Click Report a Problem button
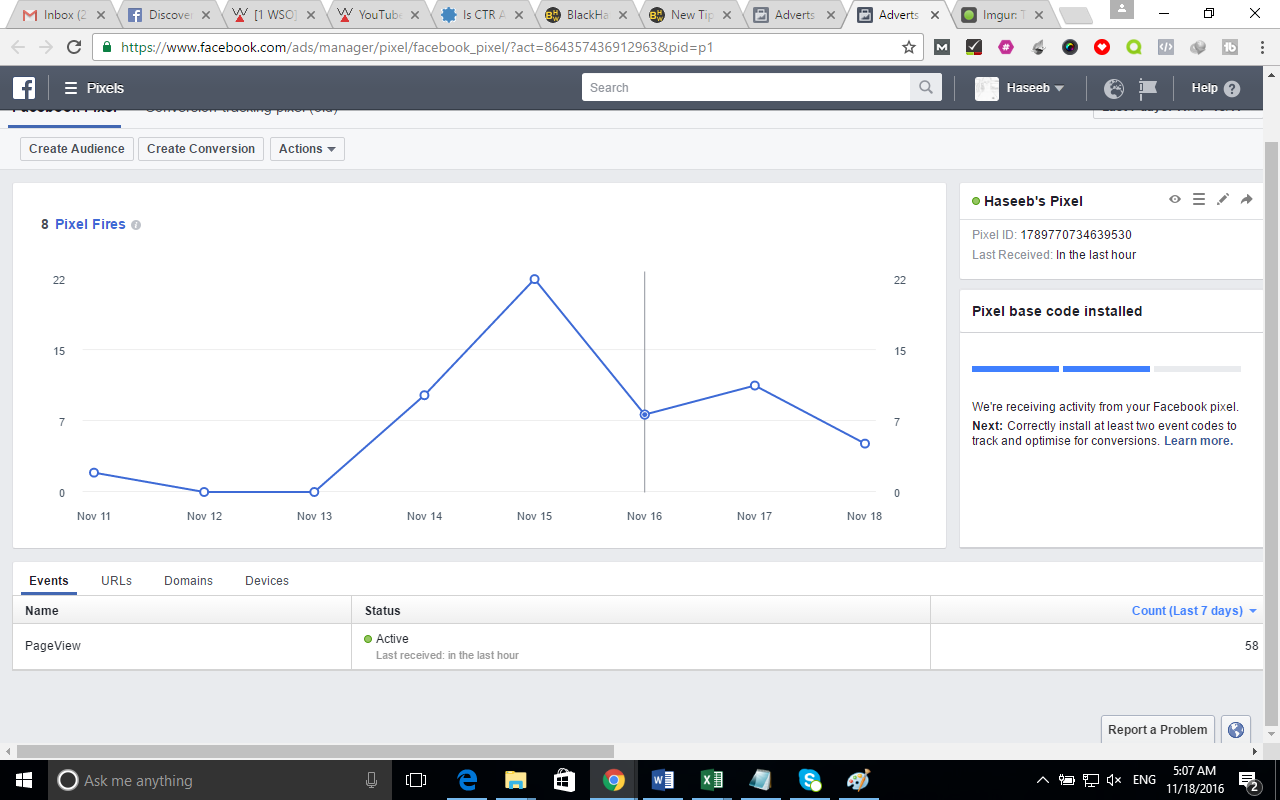The height and width of the screenshot is (800, 1280). (1158, 730)
